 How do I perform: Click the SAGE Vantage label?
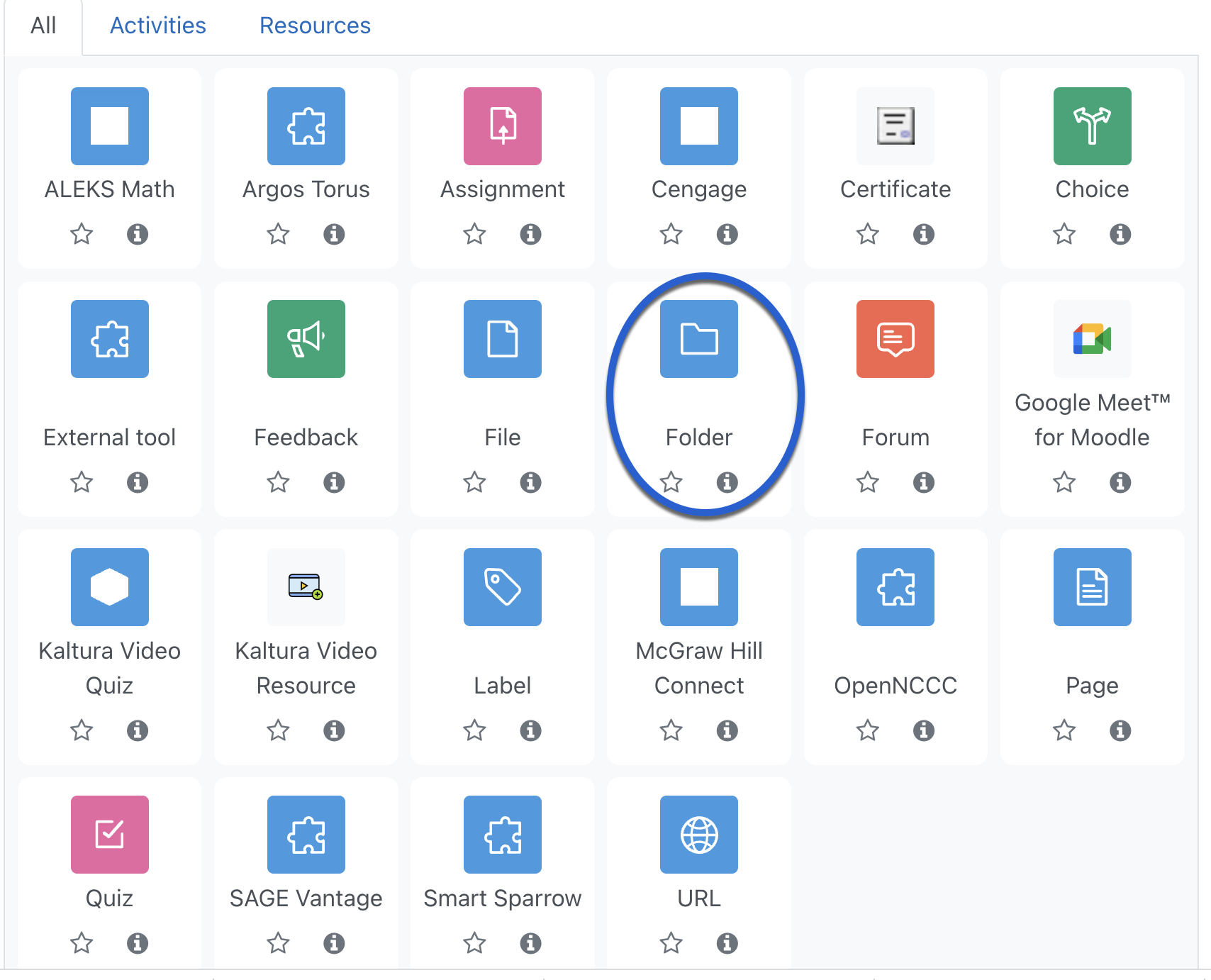306,898
